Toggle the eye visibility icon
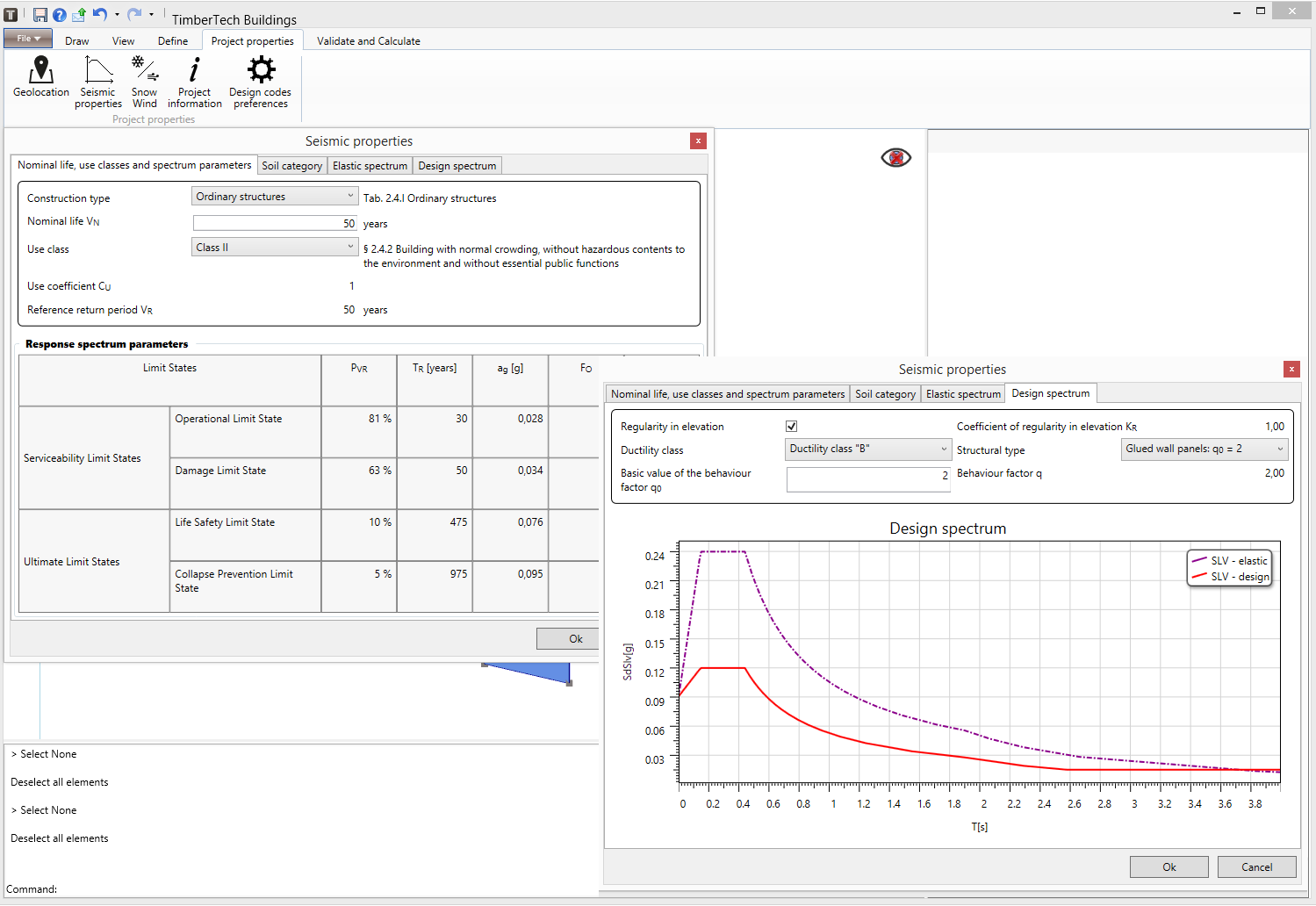 coord(896,157)
